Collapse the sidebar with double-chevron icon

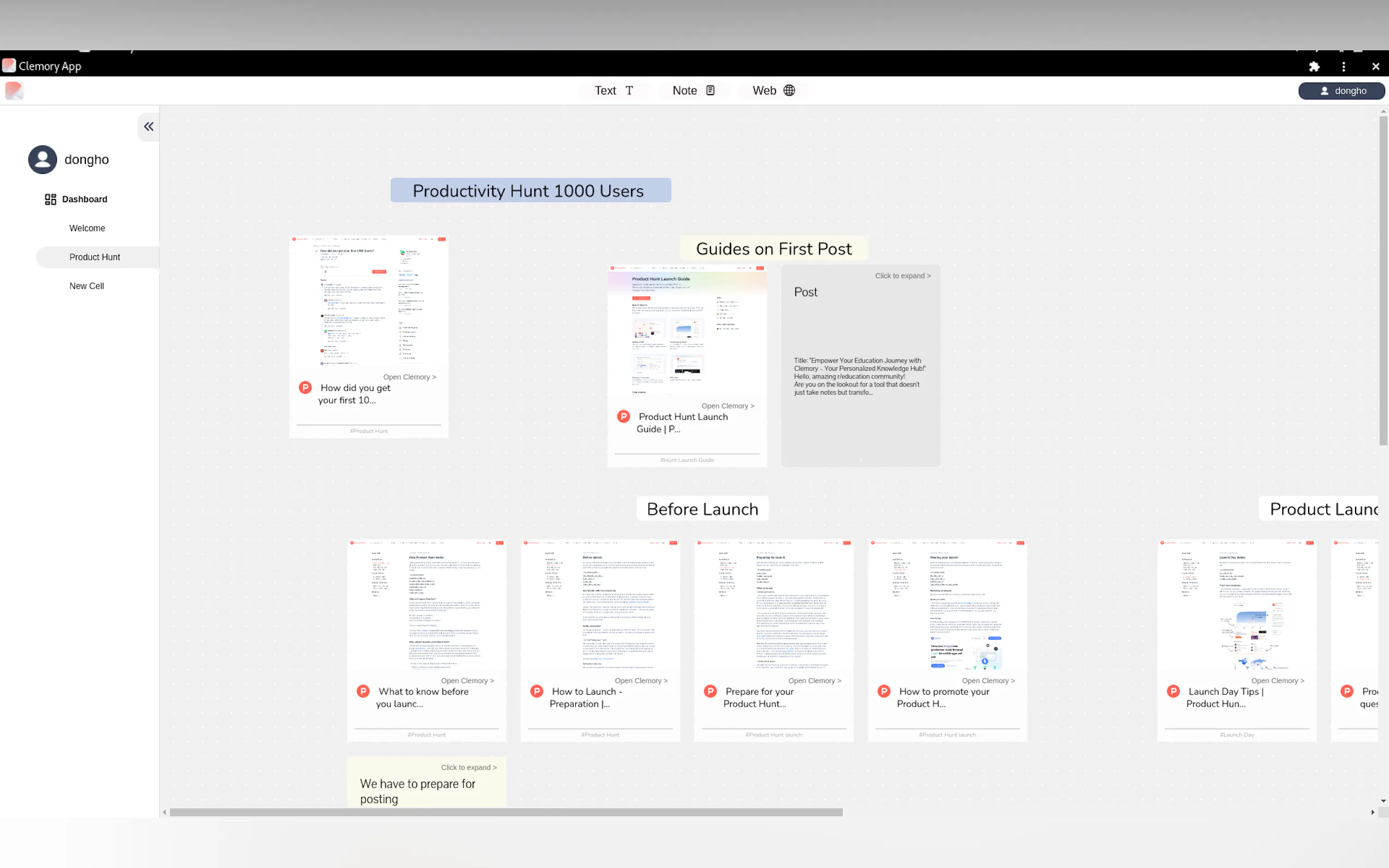tap(149, 126)
